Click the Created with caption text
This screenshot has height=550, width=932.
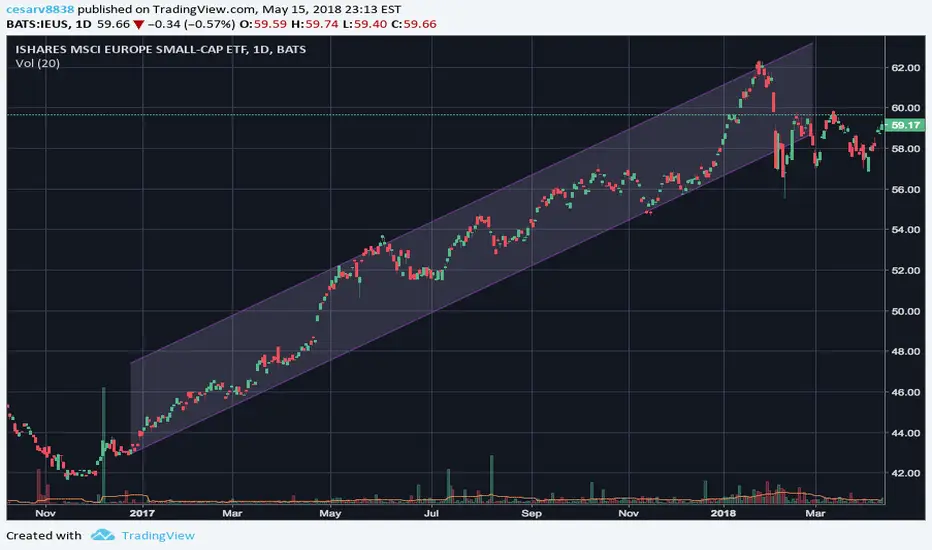click(x=43, y=536)
